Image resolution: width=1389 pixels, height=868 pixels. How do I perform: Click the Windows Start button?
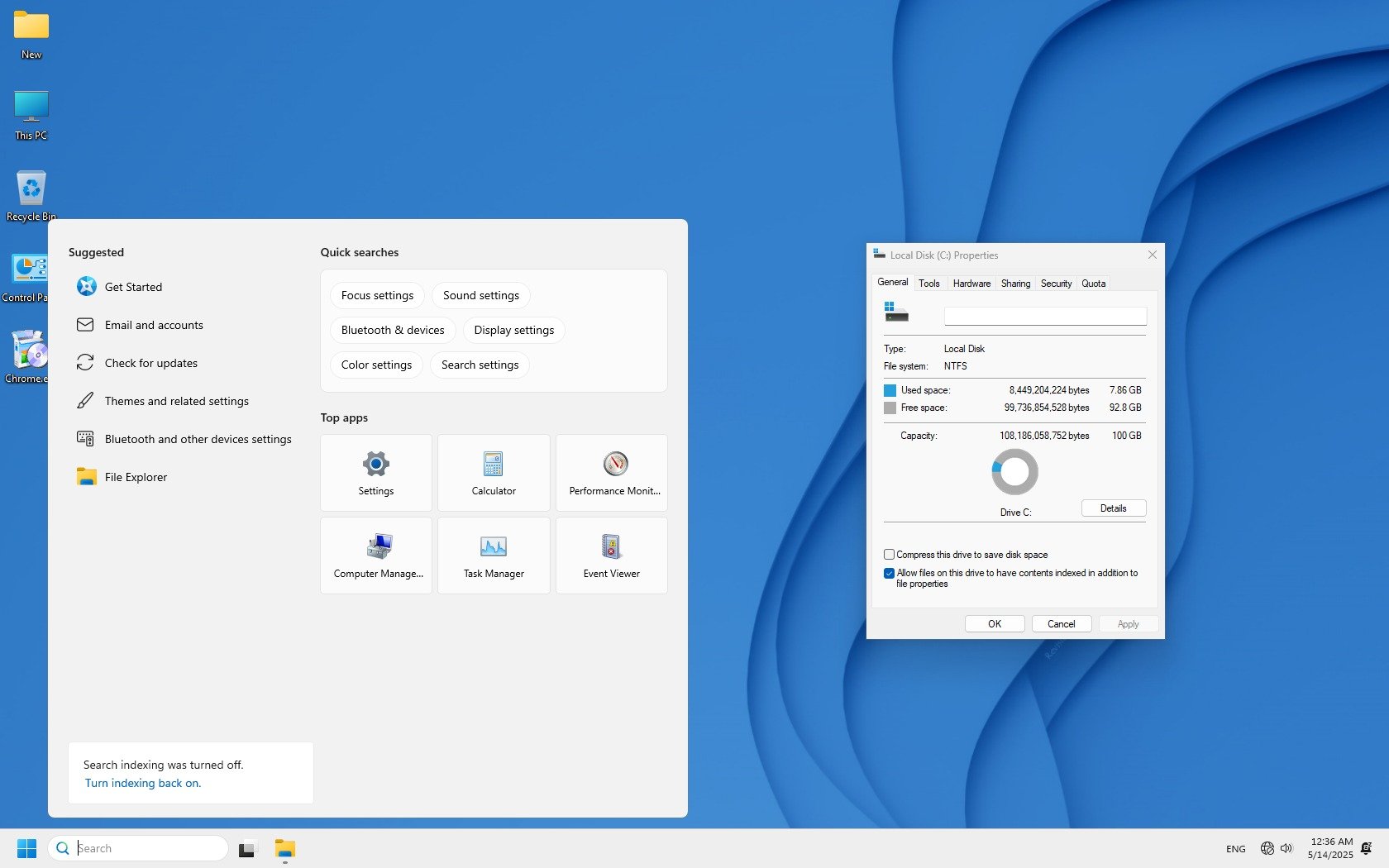click(x=26, y=849)
